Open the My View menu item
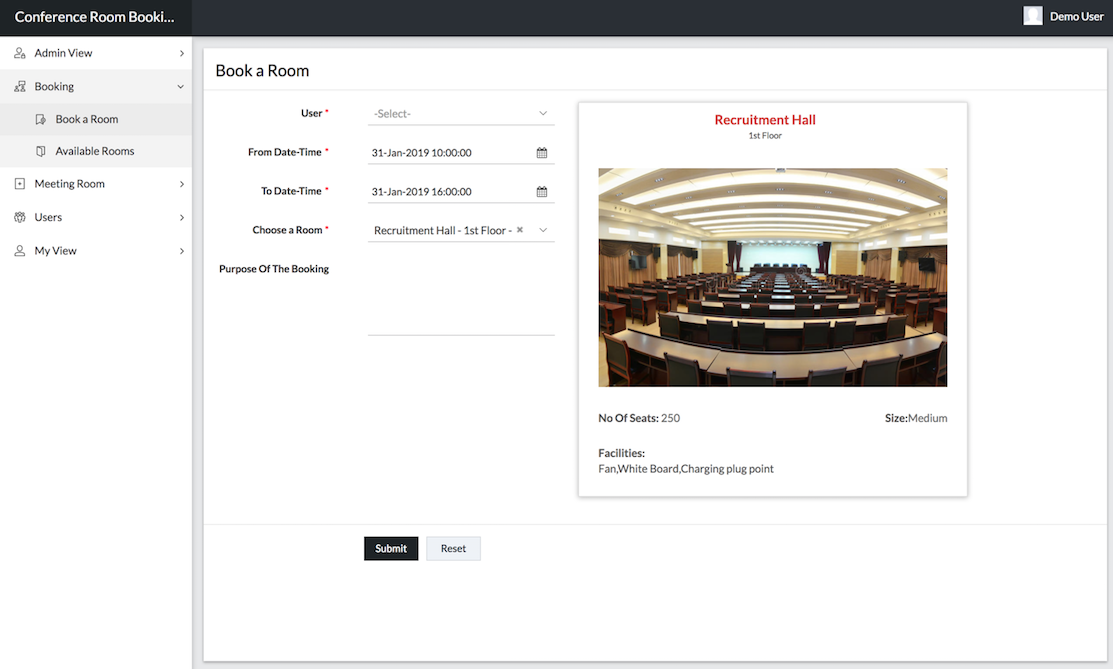 [96, 251]
